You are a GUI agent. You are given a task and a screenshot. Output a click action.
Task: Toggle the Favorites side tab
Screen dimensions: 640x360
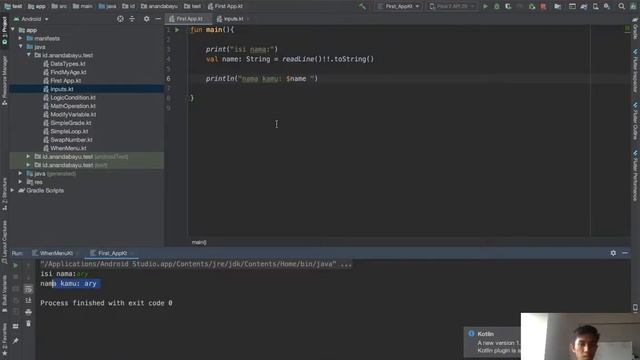4,339
